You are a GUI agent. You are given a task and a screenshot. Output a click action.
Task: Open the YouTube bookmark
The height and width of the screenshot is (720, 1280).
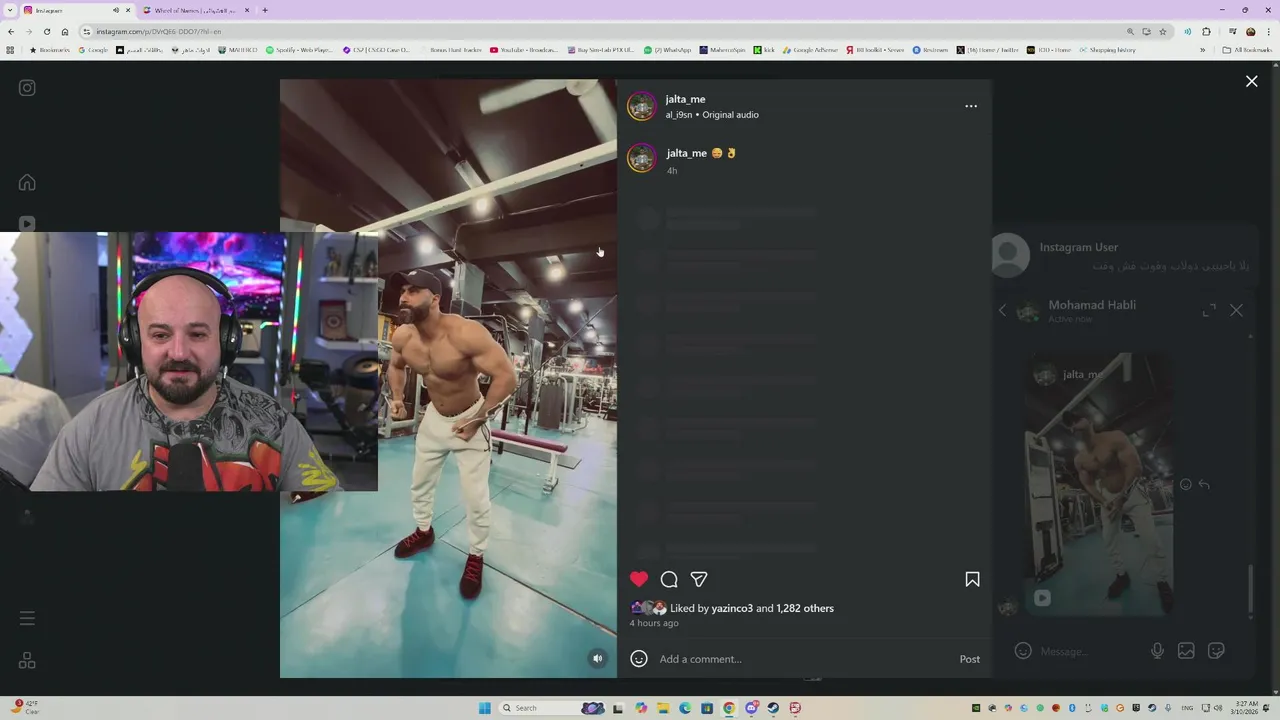point(524,50)
